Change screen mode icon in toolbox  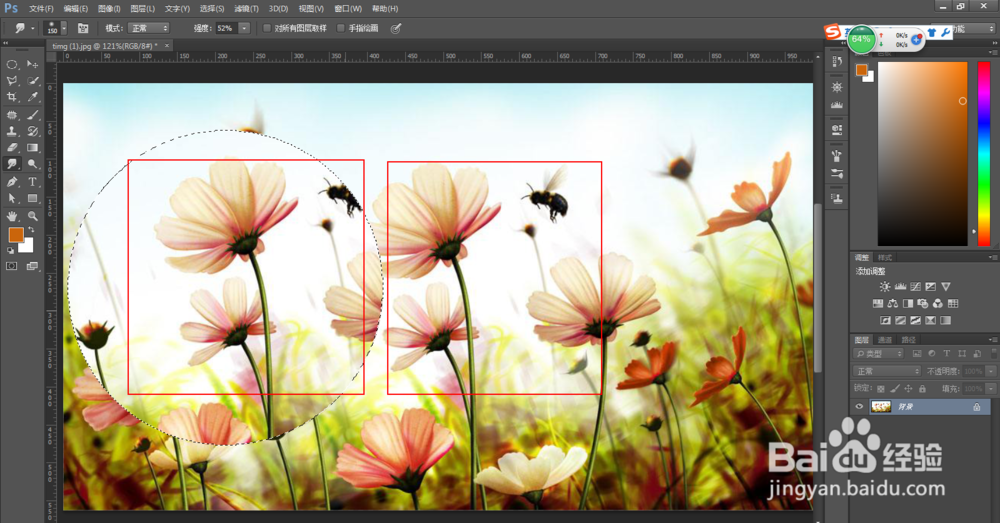33,266
